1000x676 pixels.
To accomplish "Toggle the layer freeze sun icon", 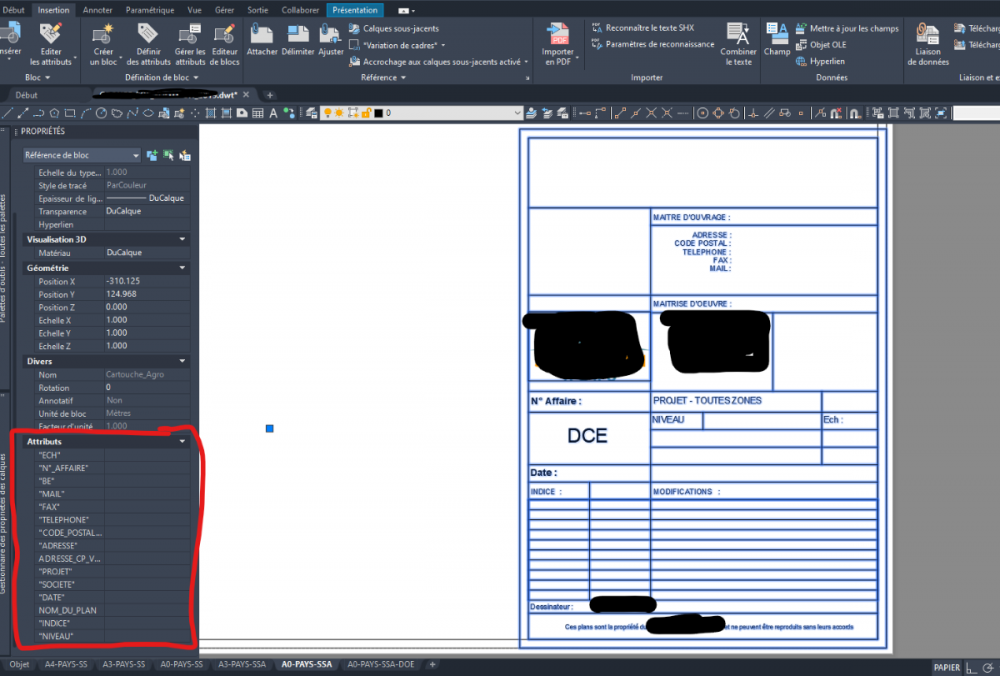I will click(x=339, y=114).
